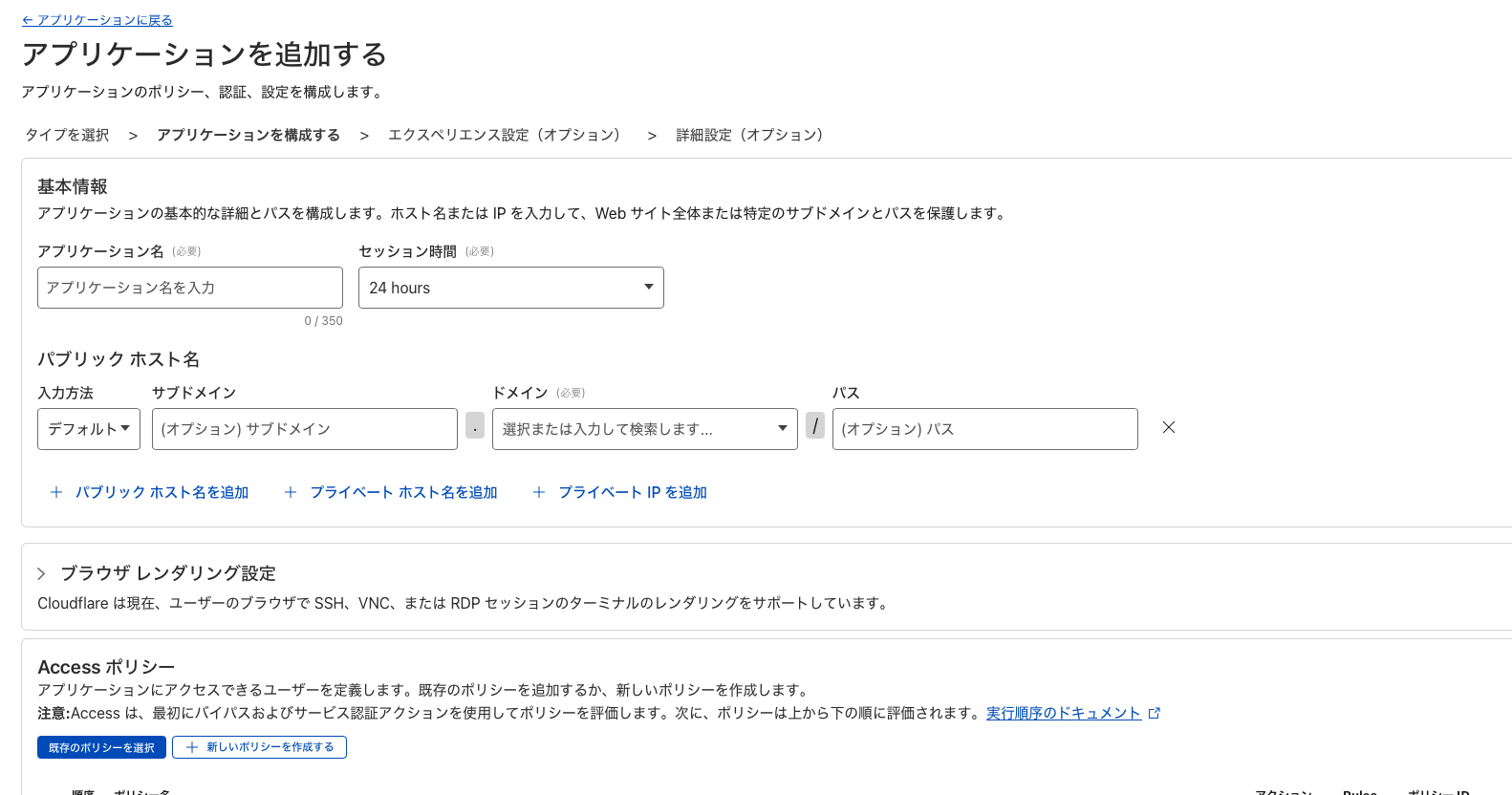Click the Access ポリシー heading
The height and width of the screenshot is (795, 1512).
[106, 667]
